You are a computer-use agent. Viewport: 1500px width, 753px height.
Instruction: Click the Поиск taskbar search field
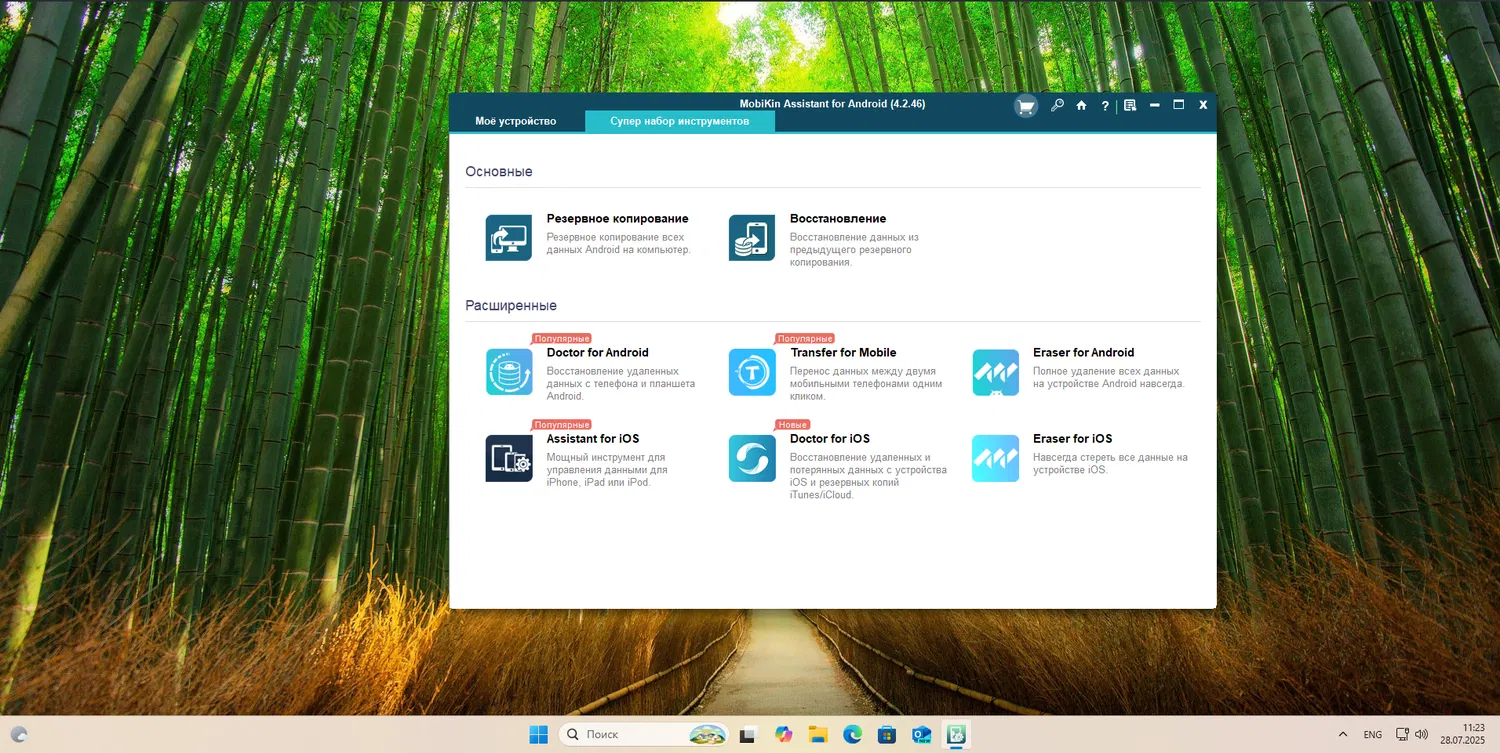tap(643, 735)
